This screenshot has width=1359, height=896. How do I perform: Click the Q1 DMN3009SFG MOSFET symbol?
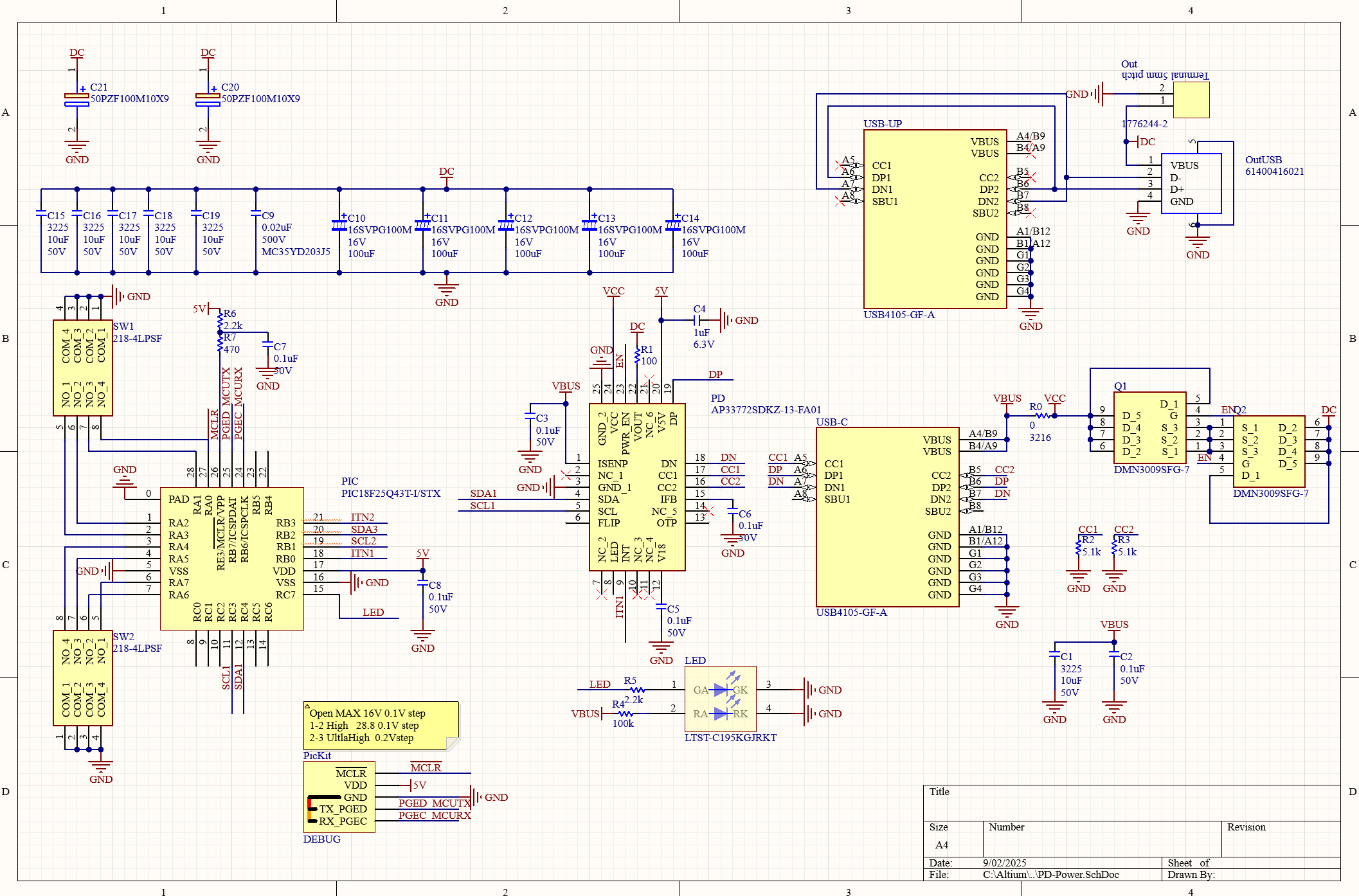point(1149,427)
